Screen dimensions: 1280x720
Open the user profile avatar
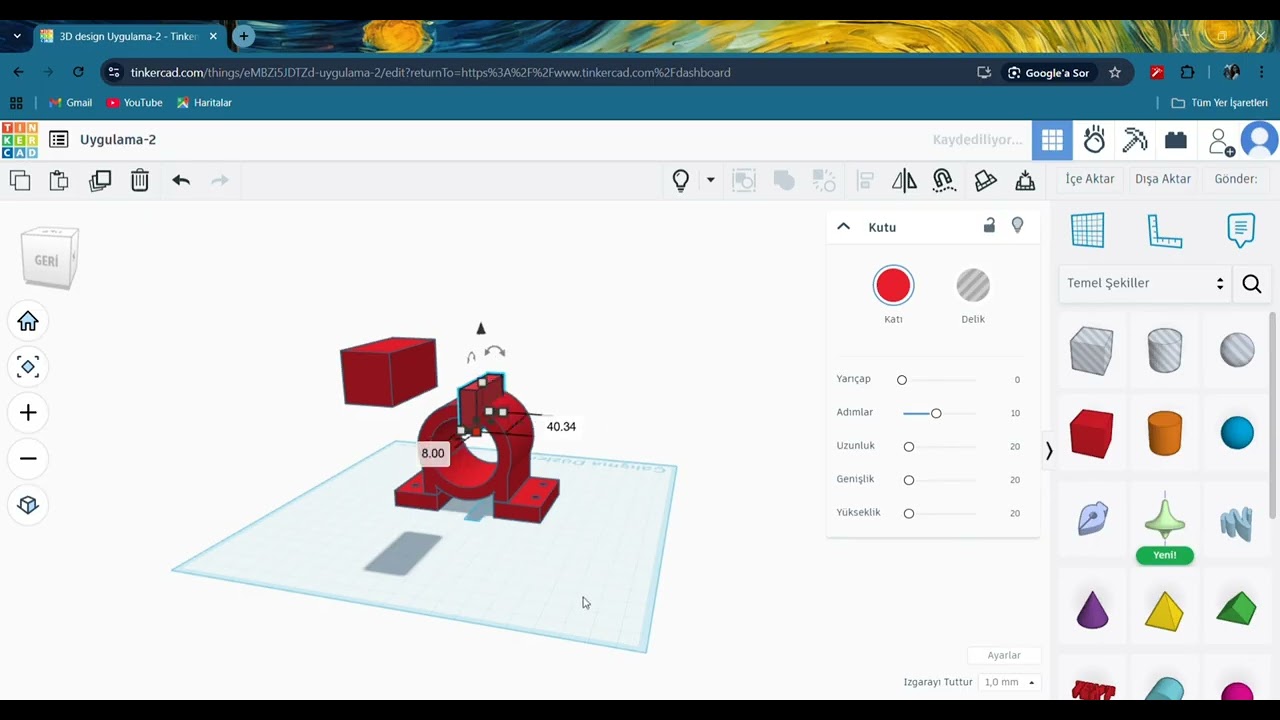(x=1260, y=140)
